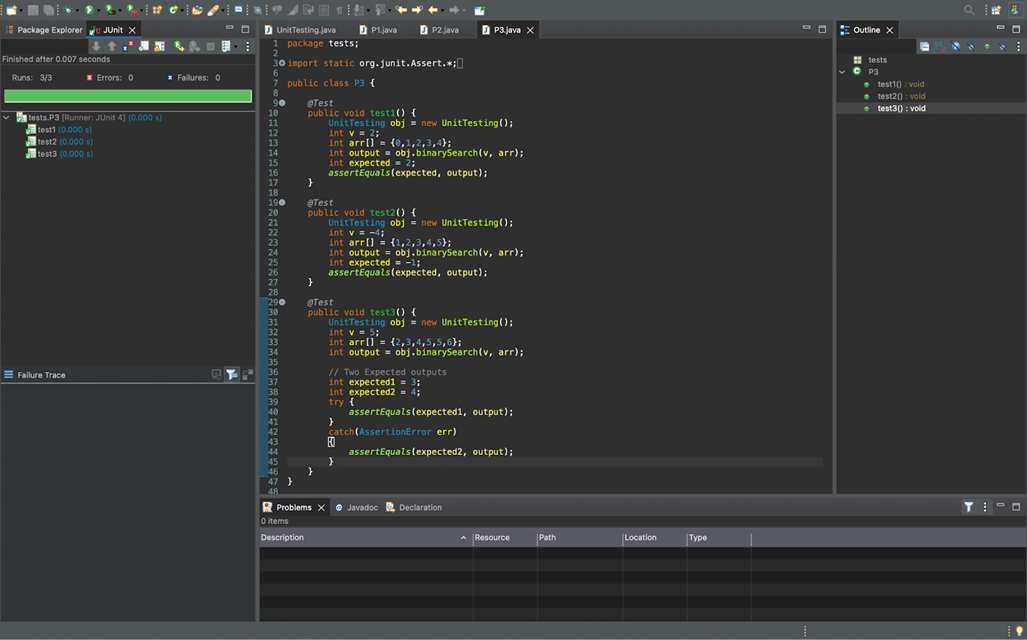Switch to Javadoc tab
This screenshot has width=1027, height=640.
[x=356, y=507]
